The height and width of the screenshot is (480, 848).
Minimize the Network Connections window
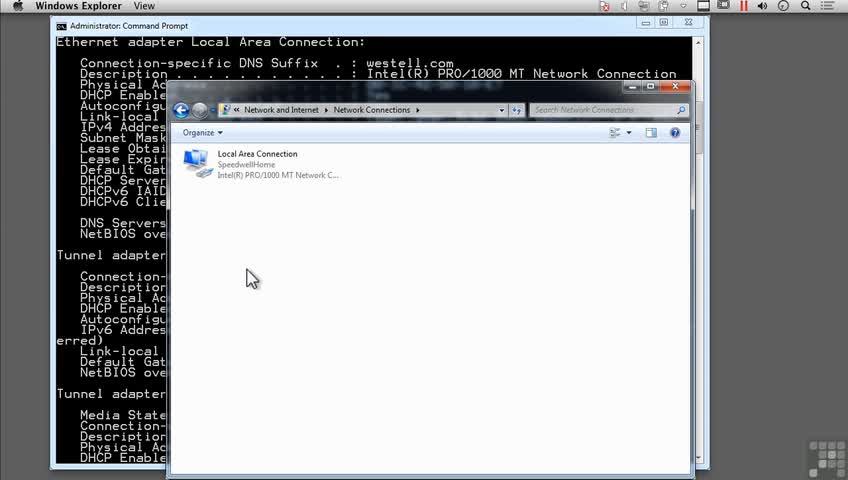pyautogui.click(x=632, y=86)
